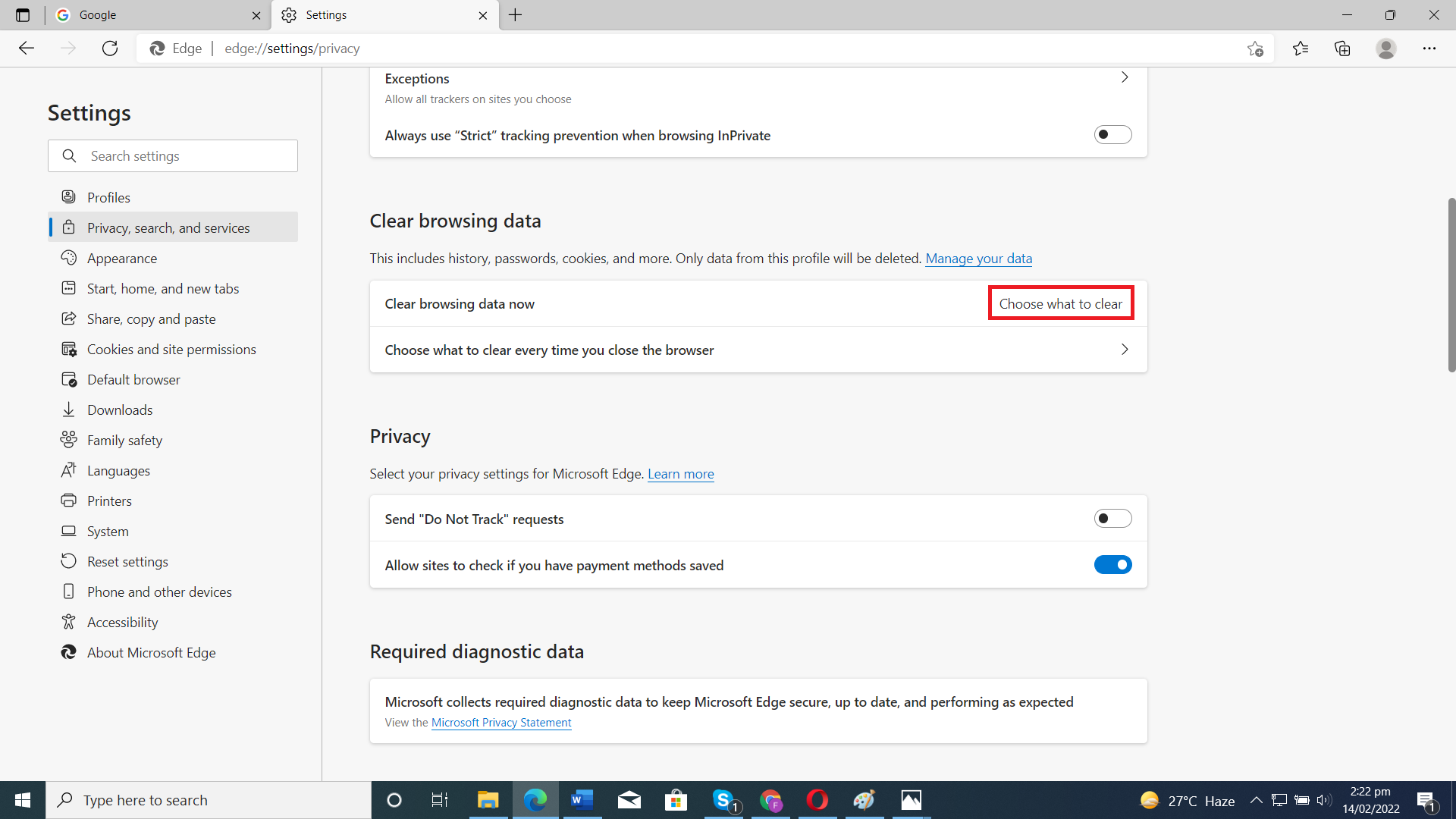Image resolution: width=1456 pixels, height=819 pixels.
Task: Click the Downloads icon in sidebar
Action: click(x=68, y=409)
